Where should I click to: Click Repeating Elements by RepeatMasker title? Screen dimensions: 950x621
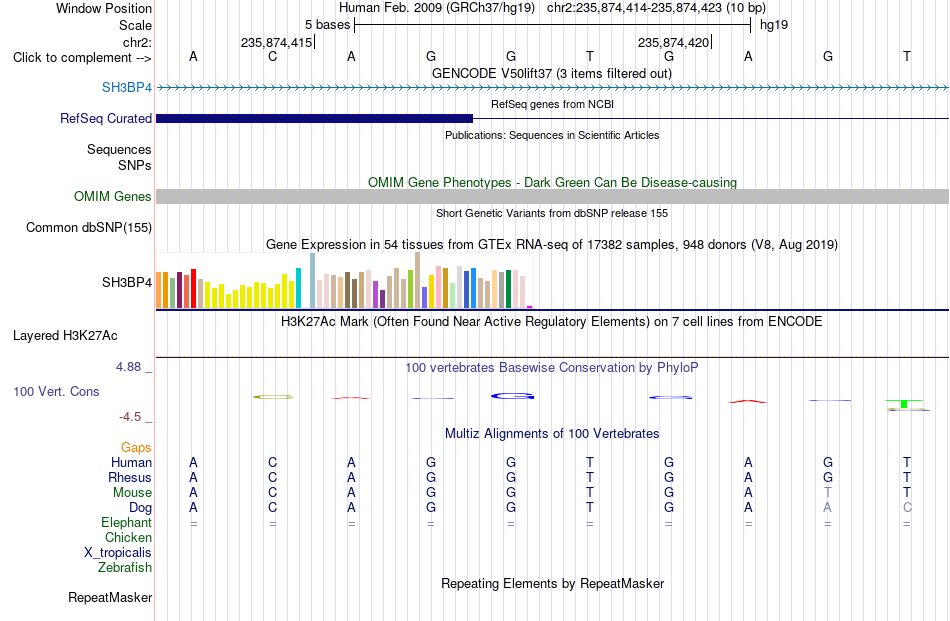[553, 583]
